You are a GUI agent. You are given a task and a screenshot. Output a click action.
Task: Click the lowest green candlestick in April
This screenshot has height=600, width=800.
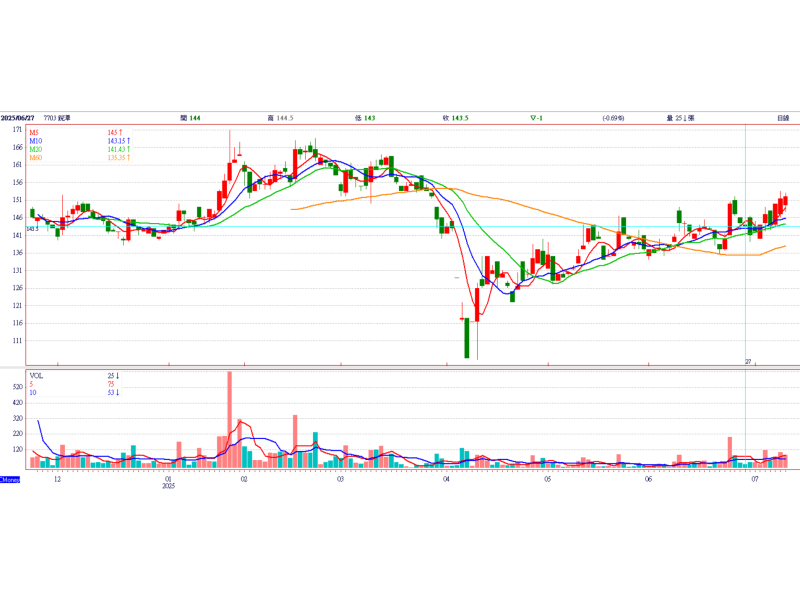(467, 338)
